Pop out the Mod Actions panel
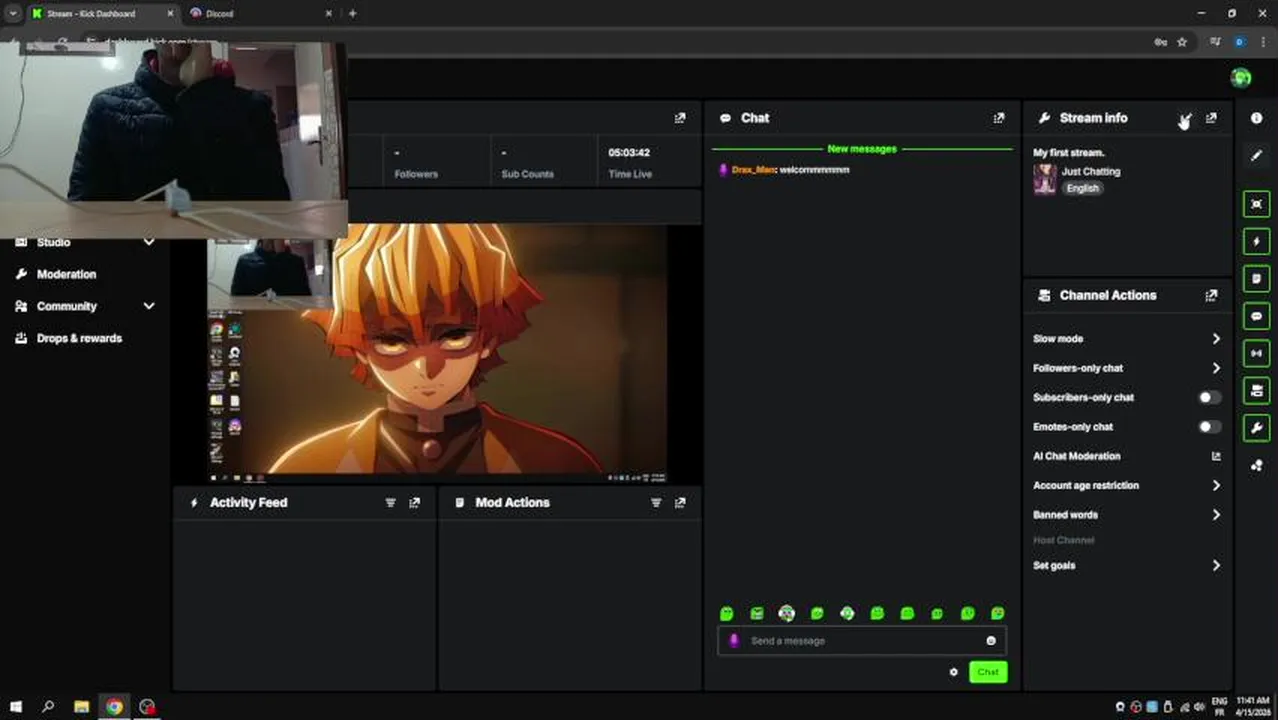Screen dimensions: 1278x720 tap(680, 503)
